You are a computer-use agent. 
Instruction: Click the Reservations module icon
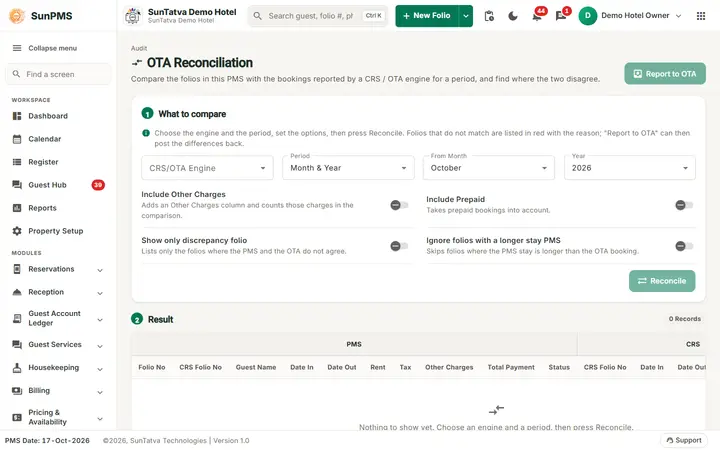tap(17, 269)
